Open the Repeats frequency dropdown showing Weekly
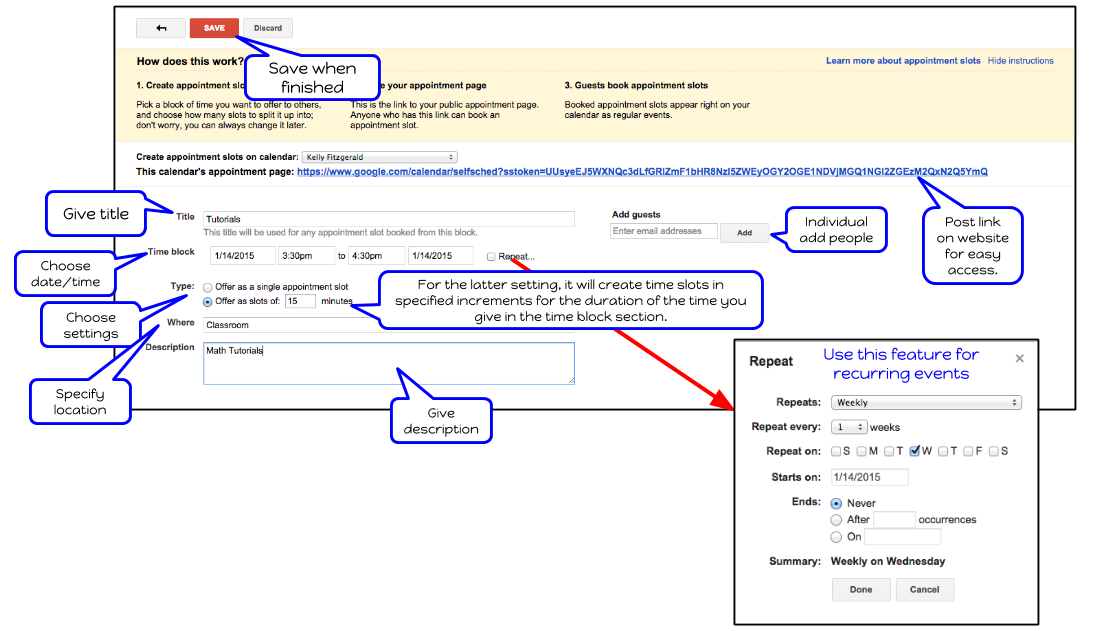This screenshot has width=1093, height=631. 925,402
